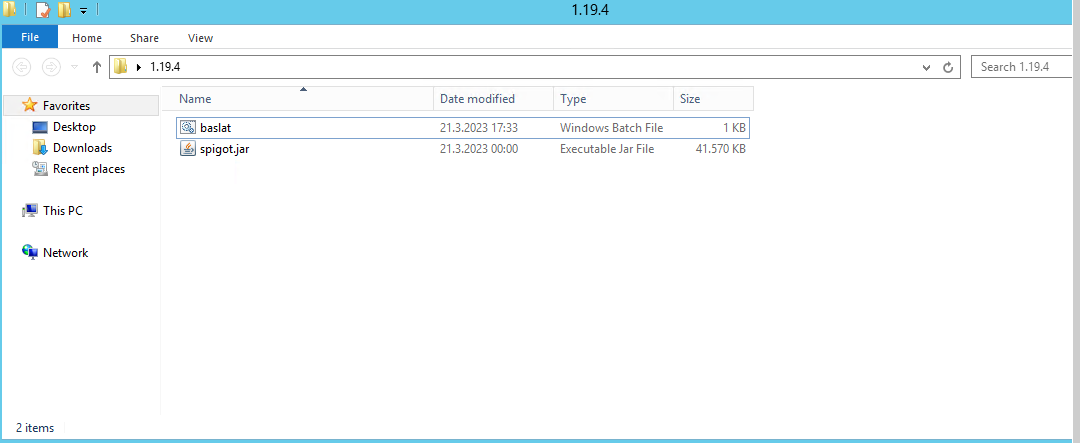Click the Desktop monitor icon
Screen dimensions: 1080x443
[x=40, y=127]
